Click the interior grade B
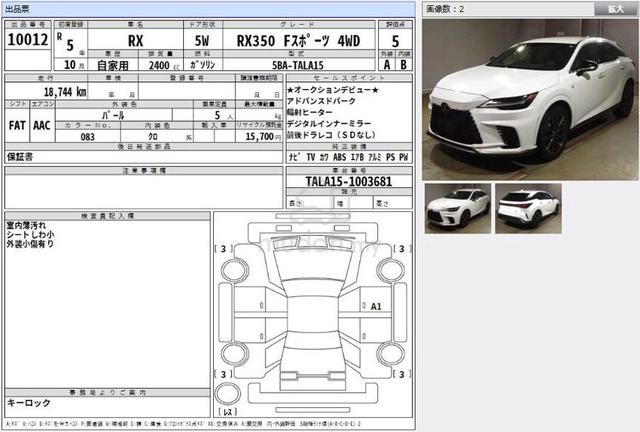This screenshot has width=640, height=432. pos(403,65)
